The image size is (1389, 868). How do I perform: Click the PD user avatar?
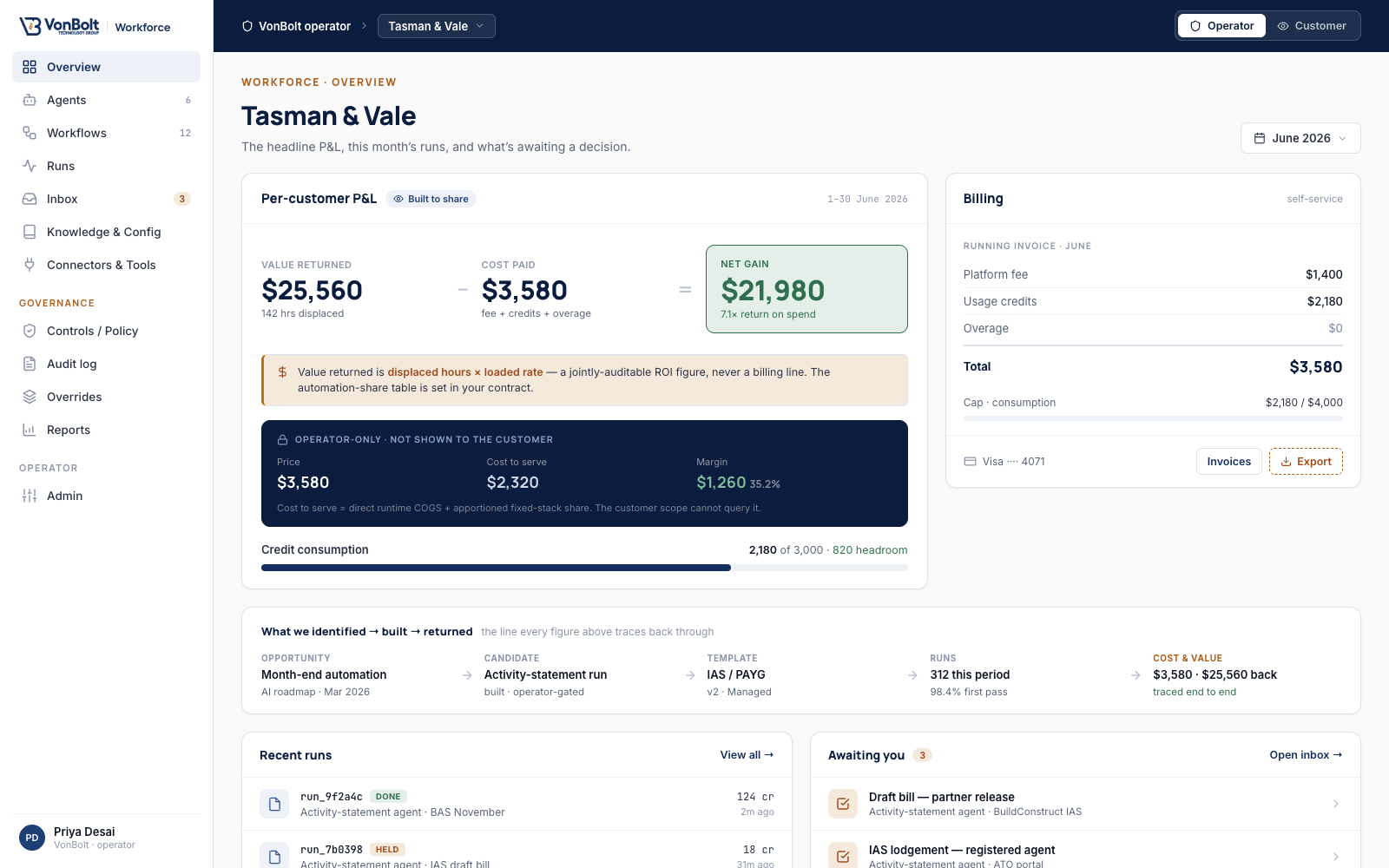pos(32,838)
